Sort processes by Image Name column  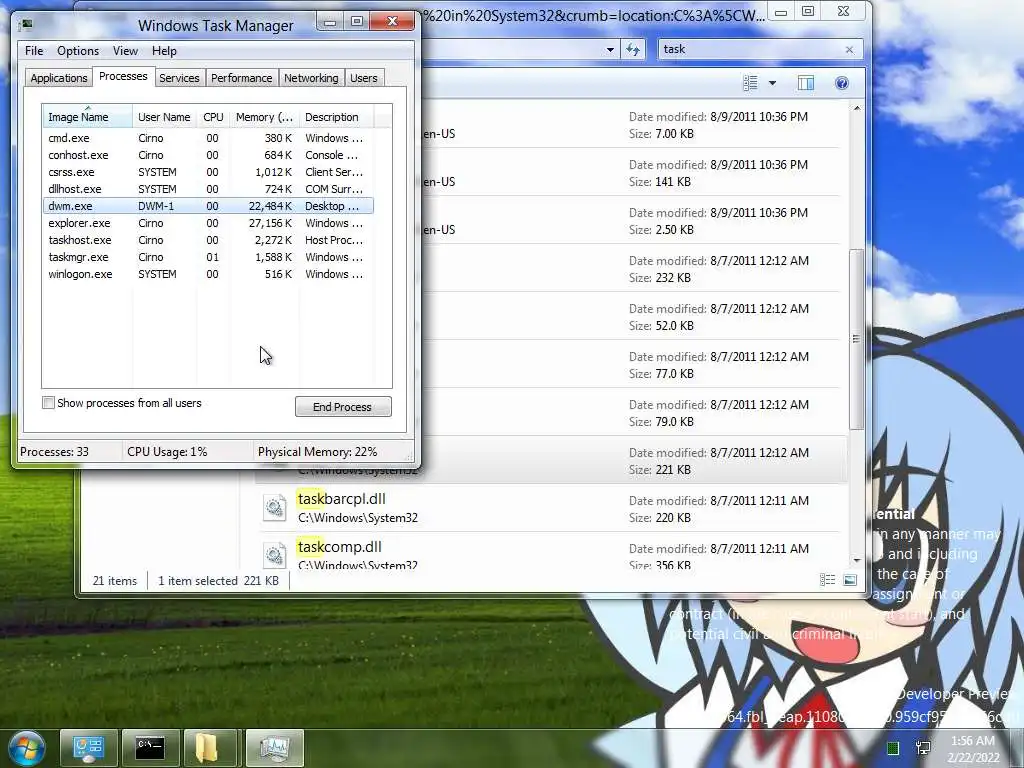[88, 117]
